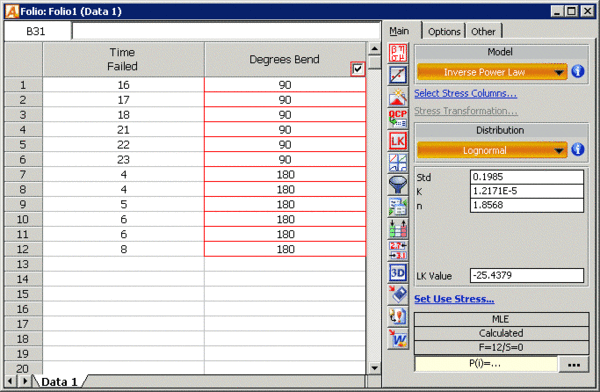
Task: Click the info icon beside Model
Action: tap(578, 71)
